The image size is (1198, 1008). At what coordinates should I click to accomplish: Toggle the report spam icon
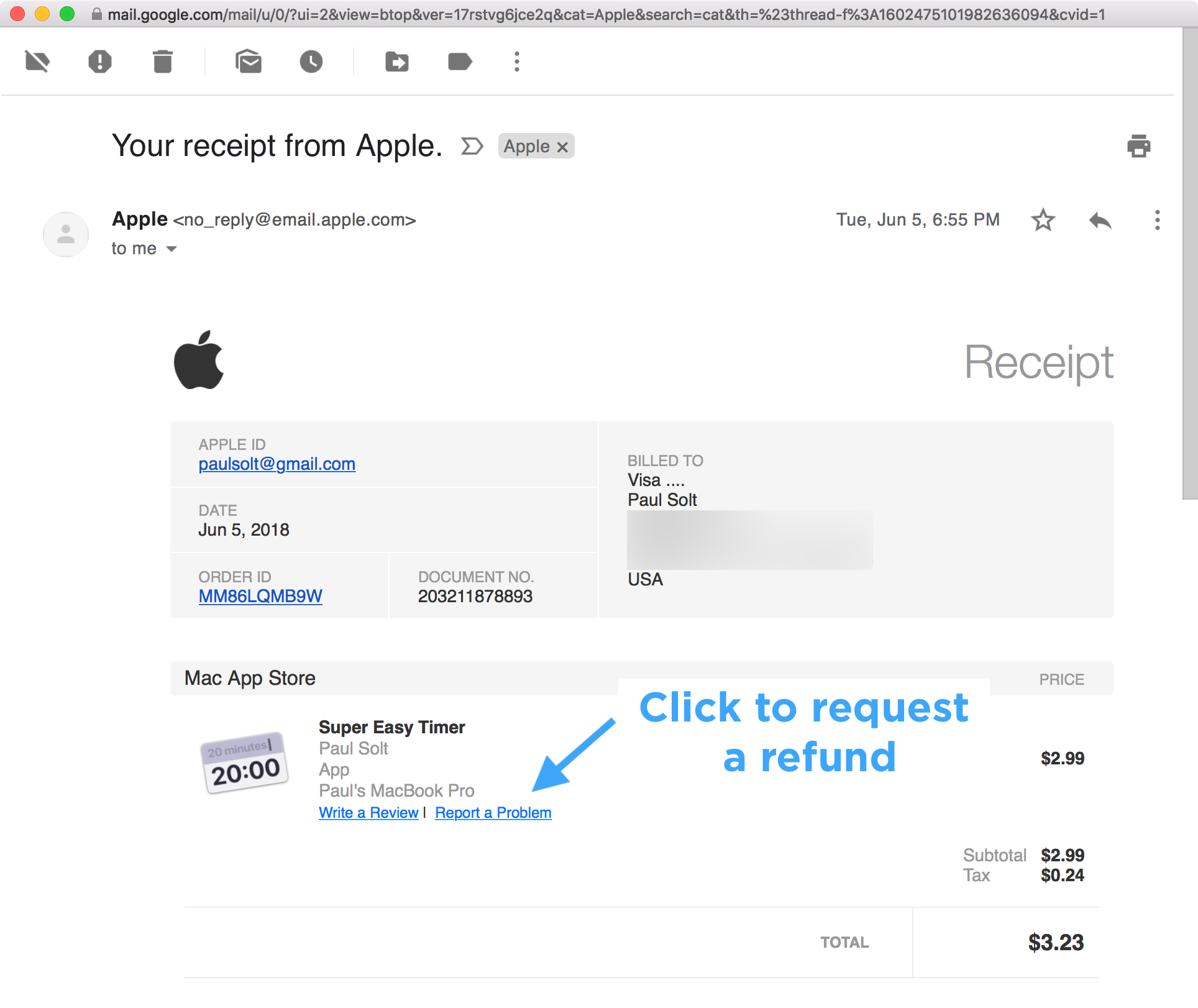tap(100, 61)
